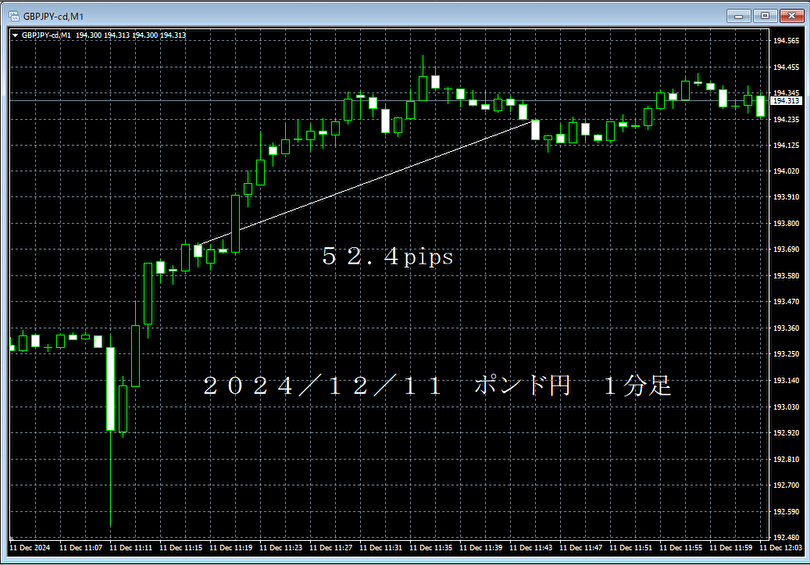Click the 192.700 price scale label
The image size is (810, 565).
pos(786,485)
